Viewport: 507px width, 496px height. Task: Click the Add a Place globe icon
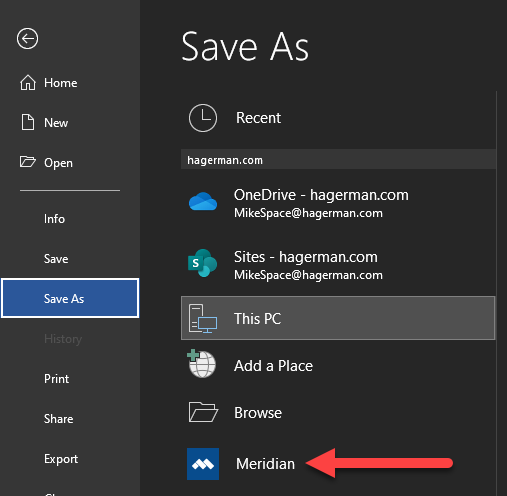(202, 364)
